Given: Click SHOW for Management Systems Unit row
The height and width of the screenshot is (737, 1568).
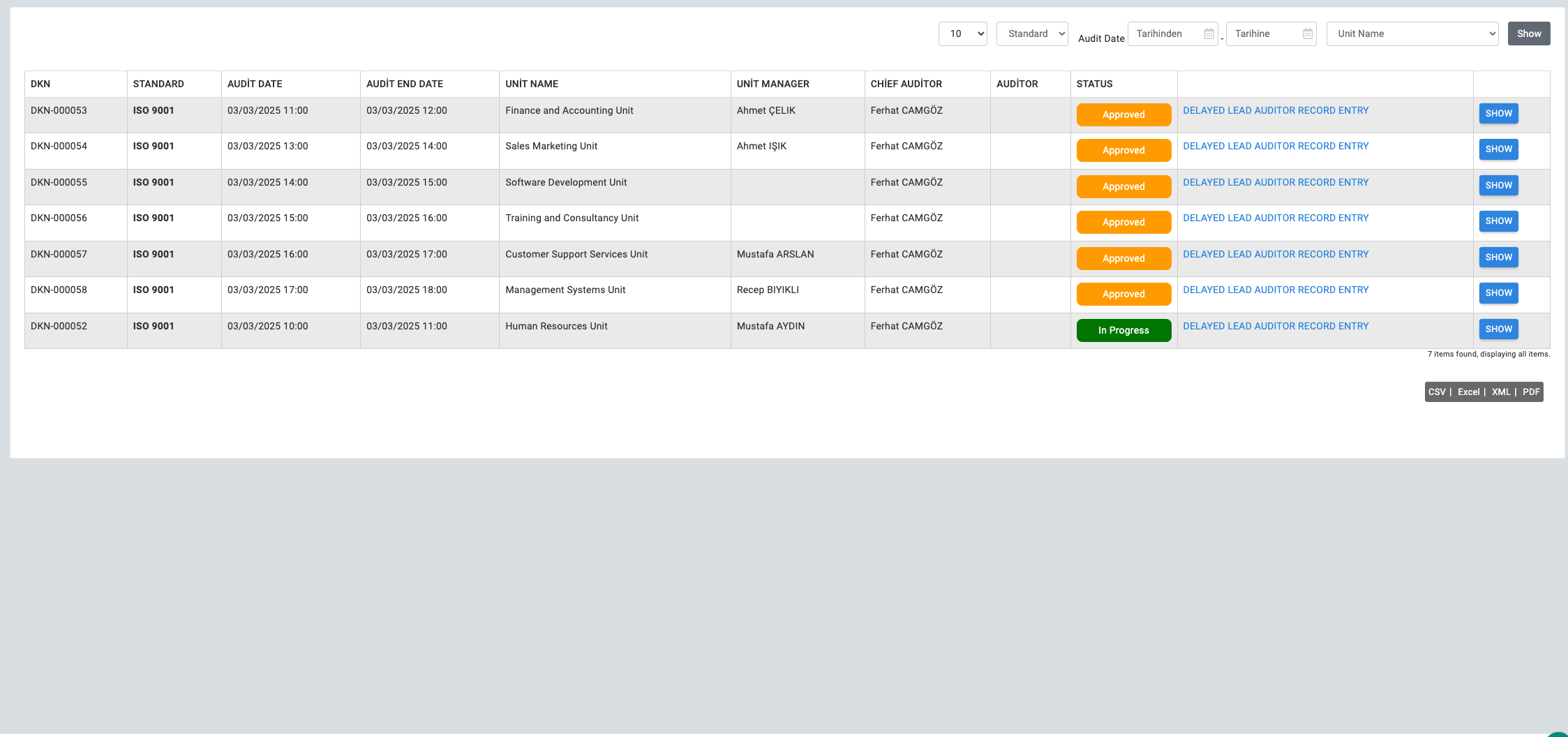Looking at the screenshot, I should point(1498,293).
